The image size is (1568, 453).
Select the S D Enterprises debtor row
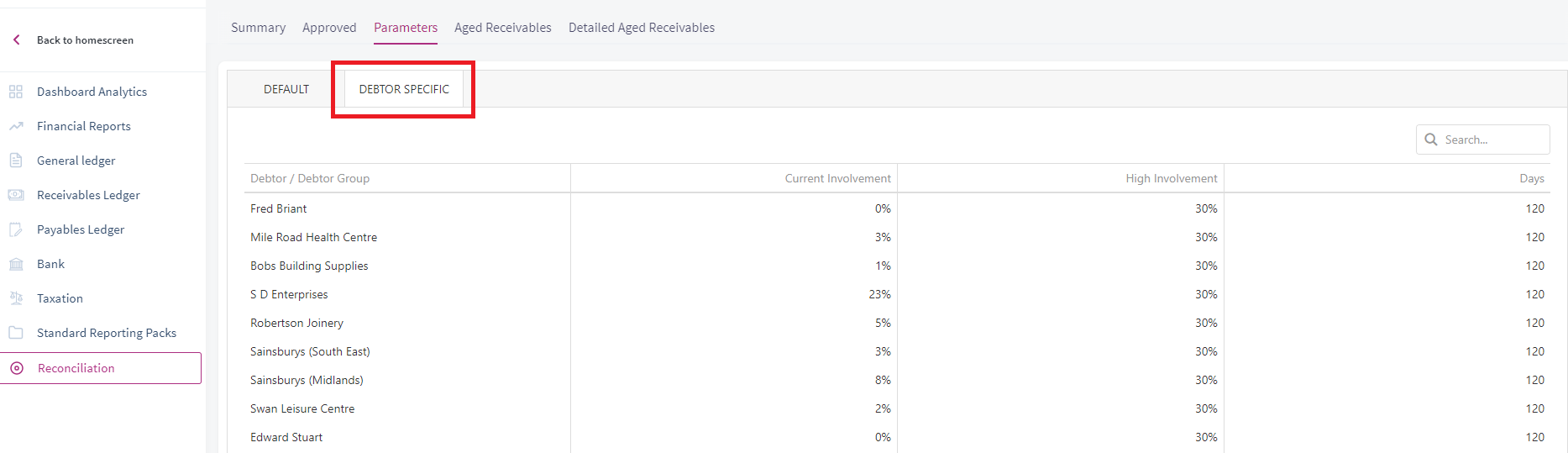897,294
